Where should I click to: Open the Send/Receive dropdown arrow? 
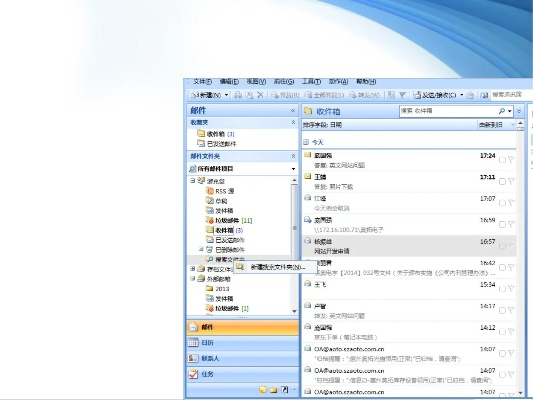(x=462, y=95)
